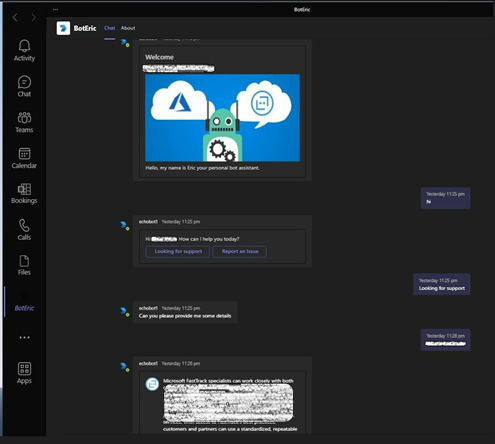495x444 pixels.
Task: Click the Looking for support button
Action: tap(178, 252)
